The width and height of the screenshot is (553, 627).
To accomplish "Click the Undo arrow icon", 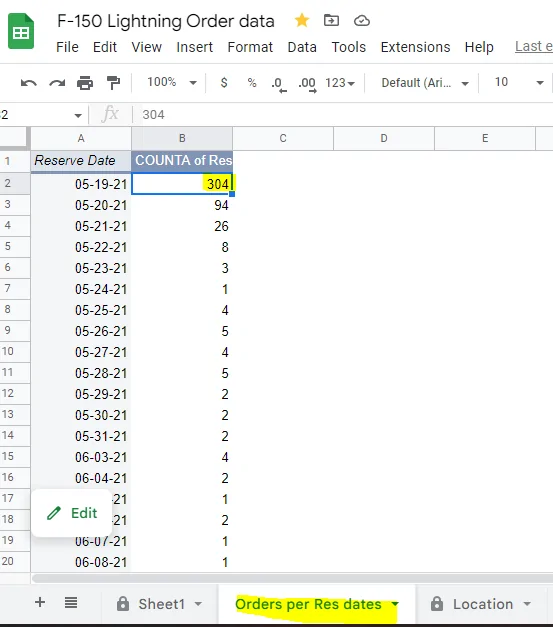I will point(29,83).
